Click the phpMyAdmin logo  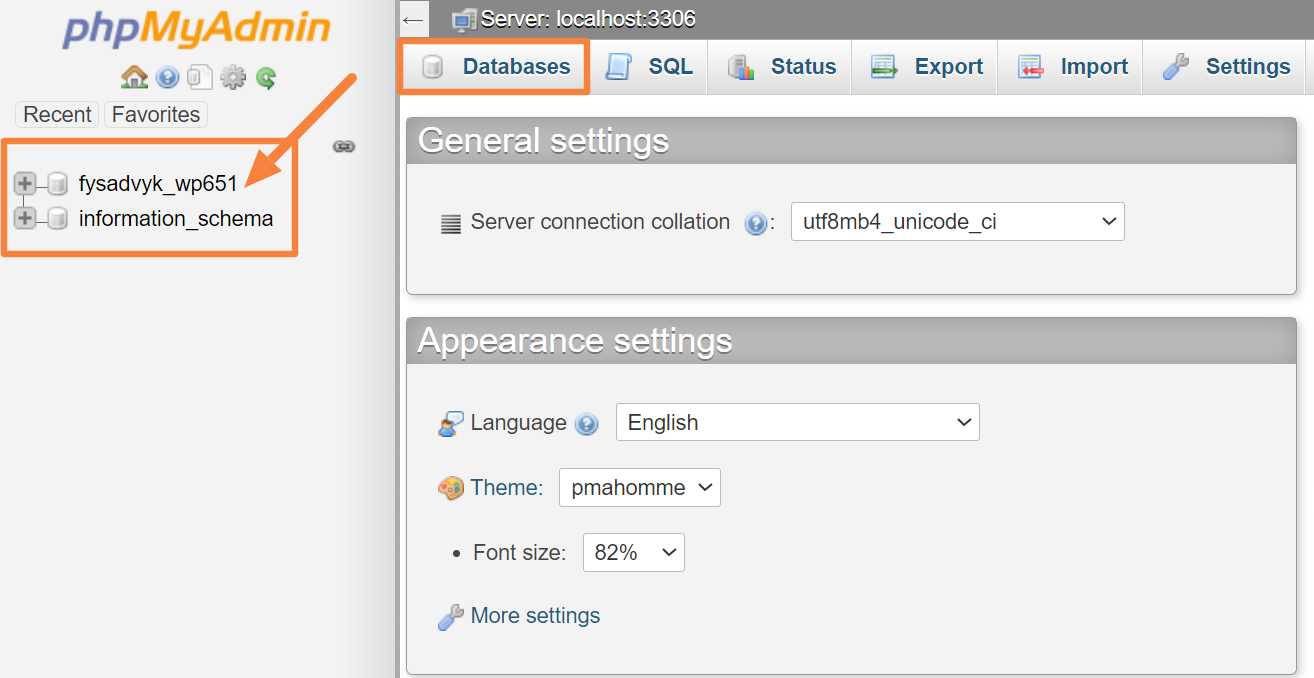196,29
